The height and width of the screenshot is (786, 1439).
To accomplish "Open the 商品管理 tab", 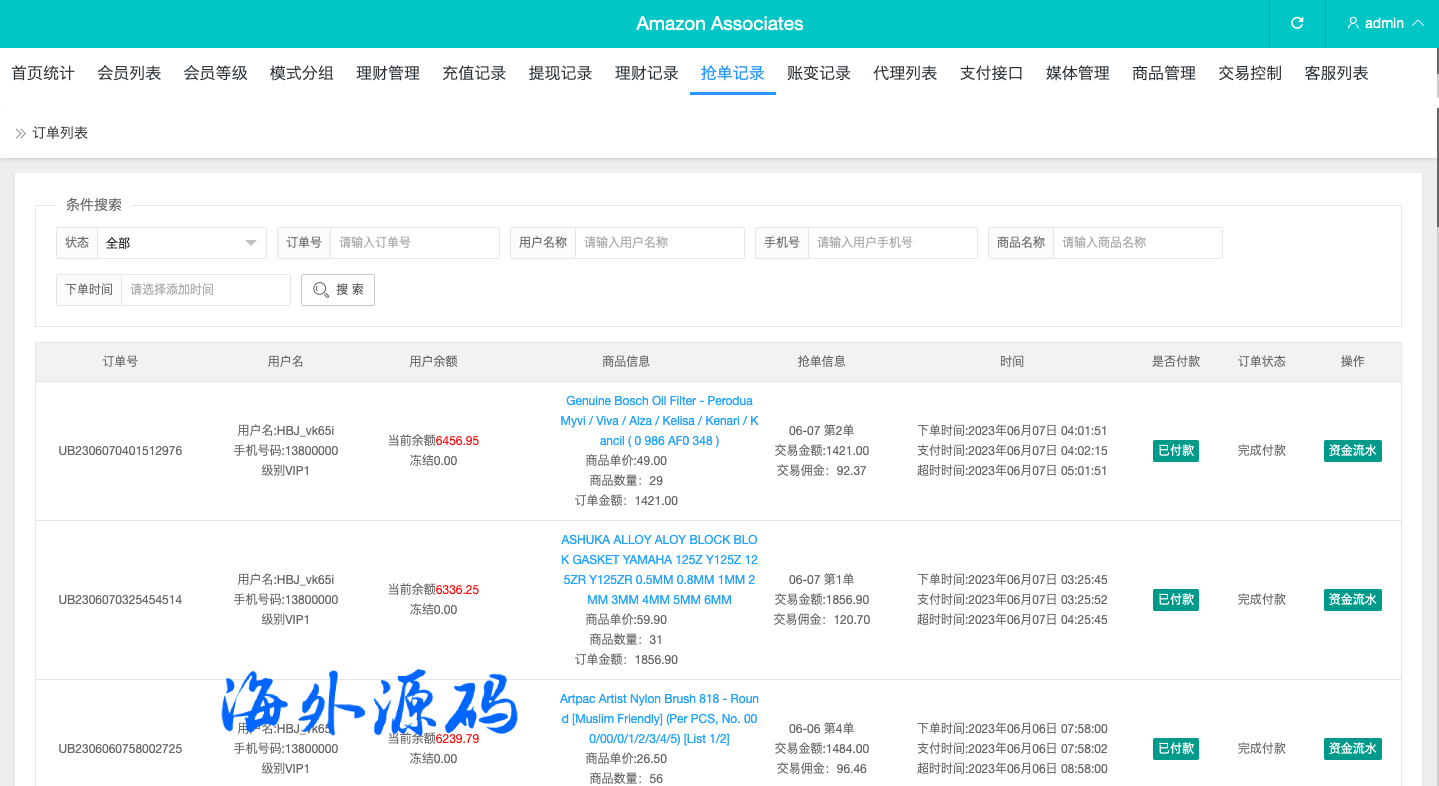I will click(1164, 73).
